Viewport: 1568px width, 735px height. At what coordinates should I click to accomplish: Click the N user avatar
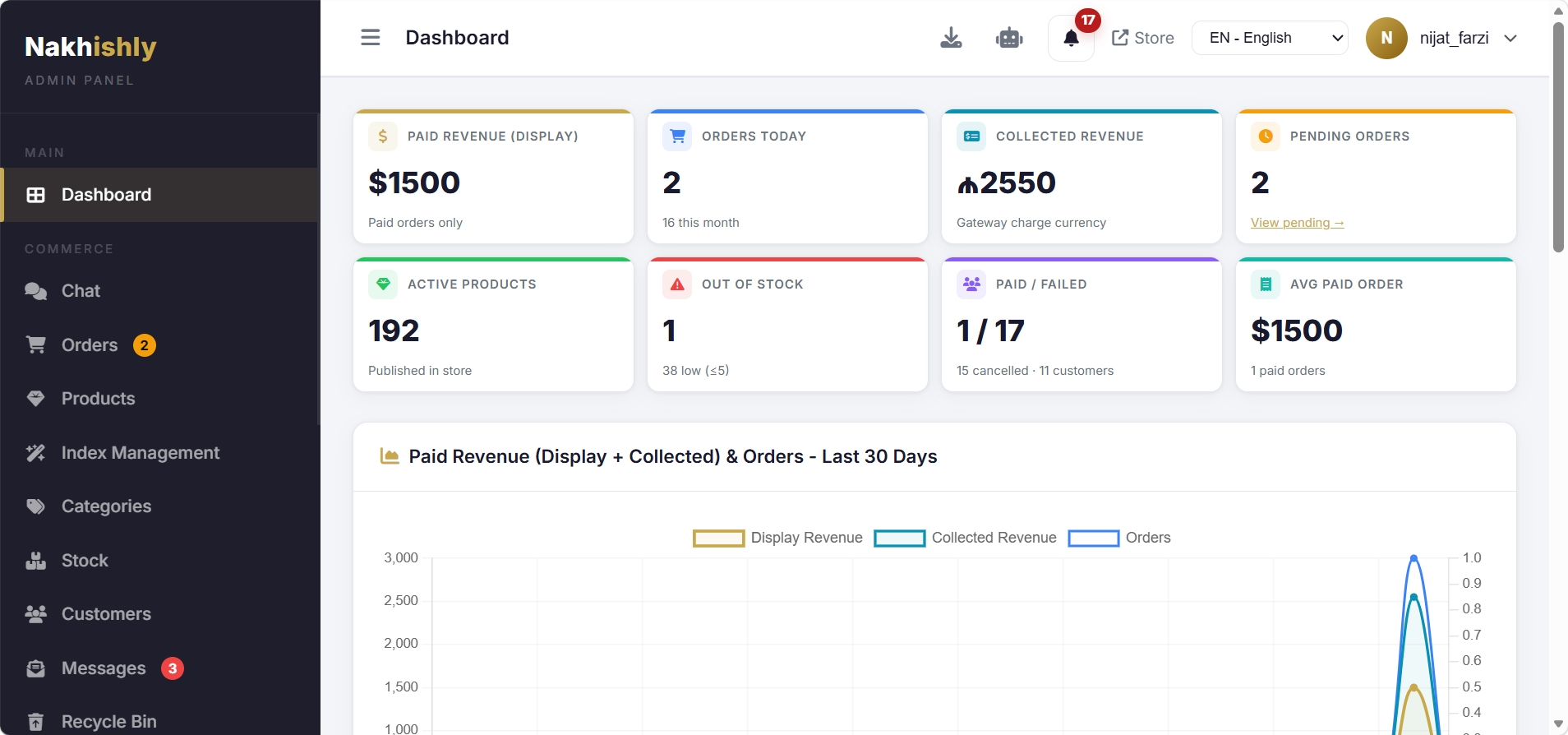pyautogui.click(x=1386, y=38)
